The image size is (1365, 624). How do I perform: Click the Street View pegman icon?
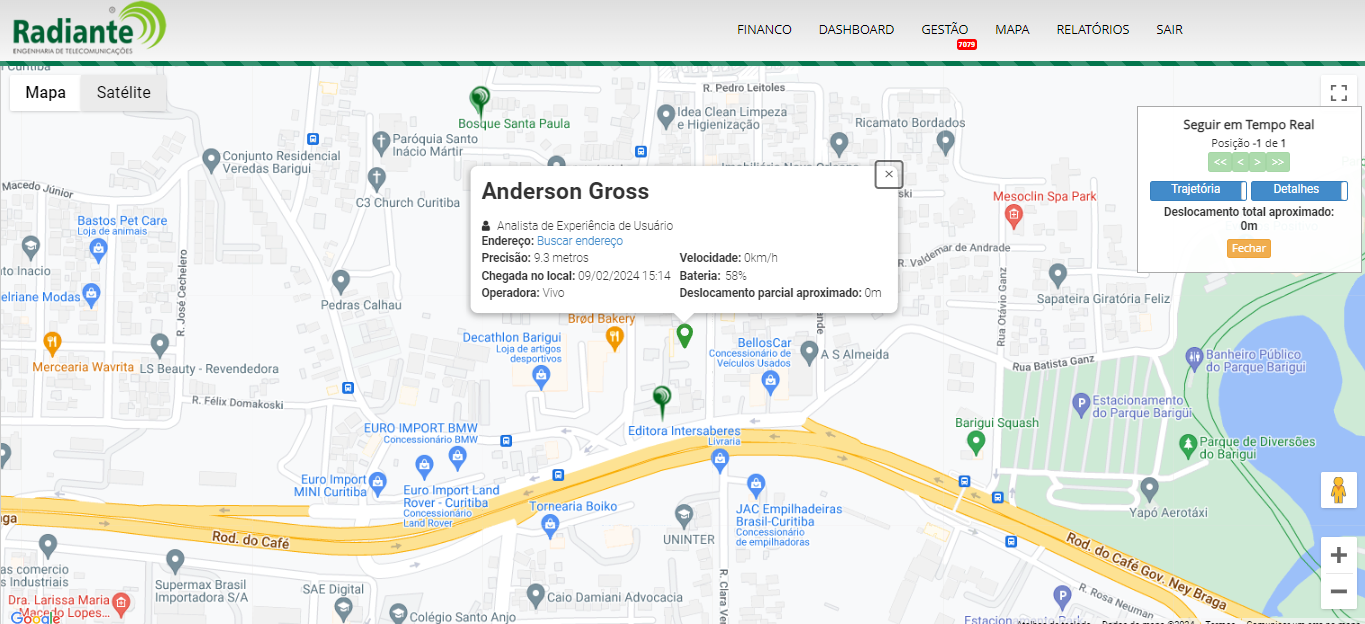[x=1338, y=490]
